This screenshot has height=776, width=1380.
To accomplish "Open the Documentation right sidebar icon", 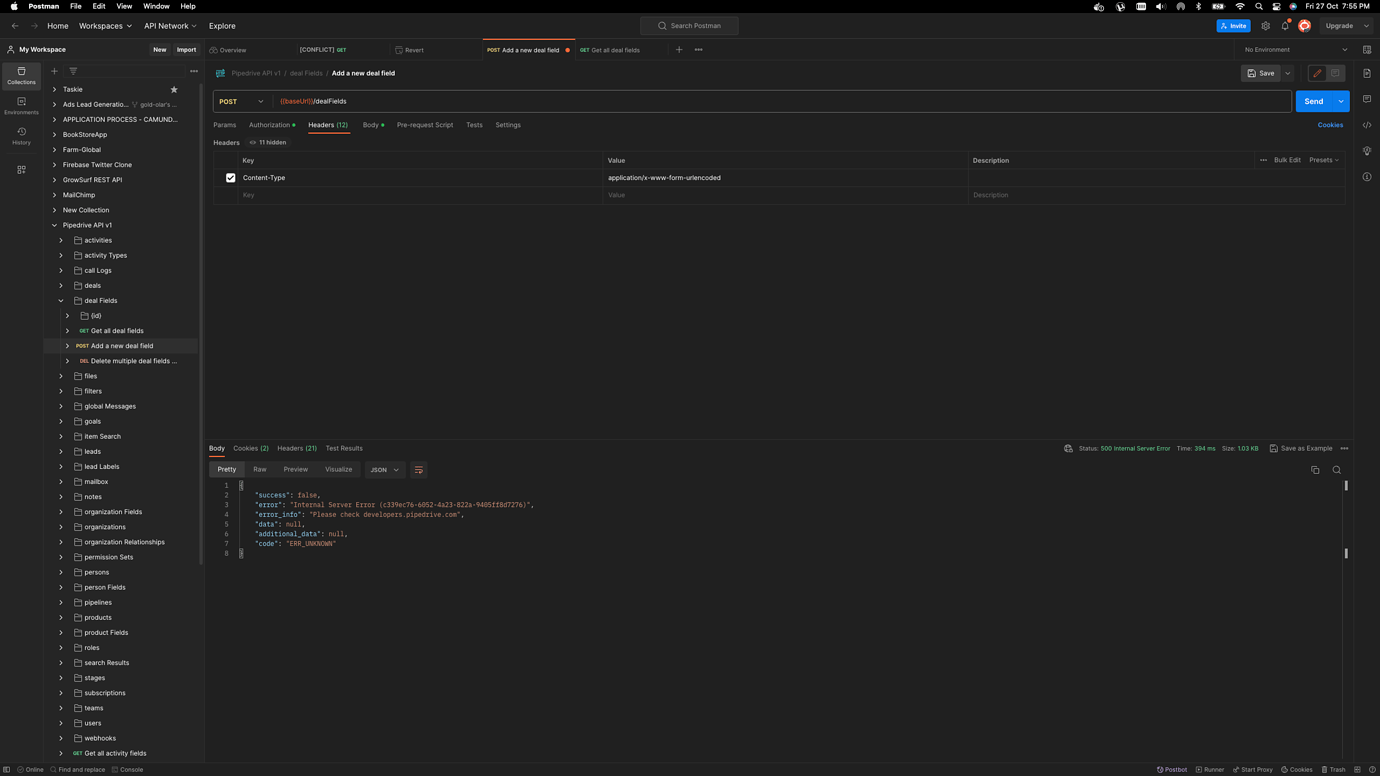I will 1367,73.
